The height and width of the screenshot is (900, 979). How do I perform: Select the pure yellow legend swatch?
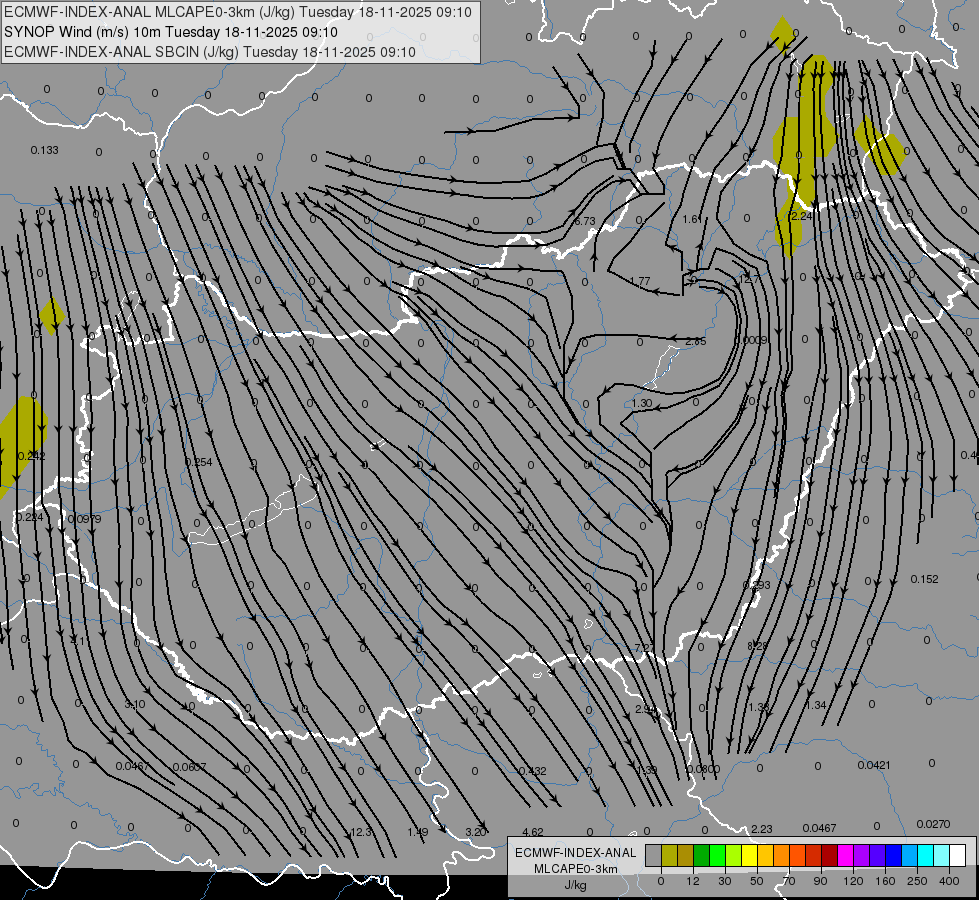(750, 855)
